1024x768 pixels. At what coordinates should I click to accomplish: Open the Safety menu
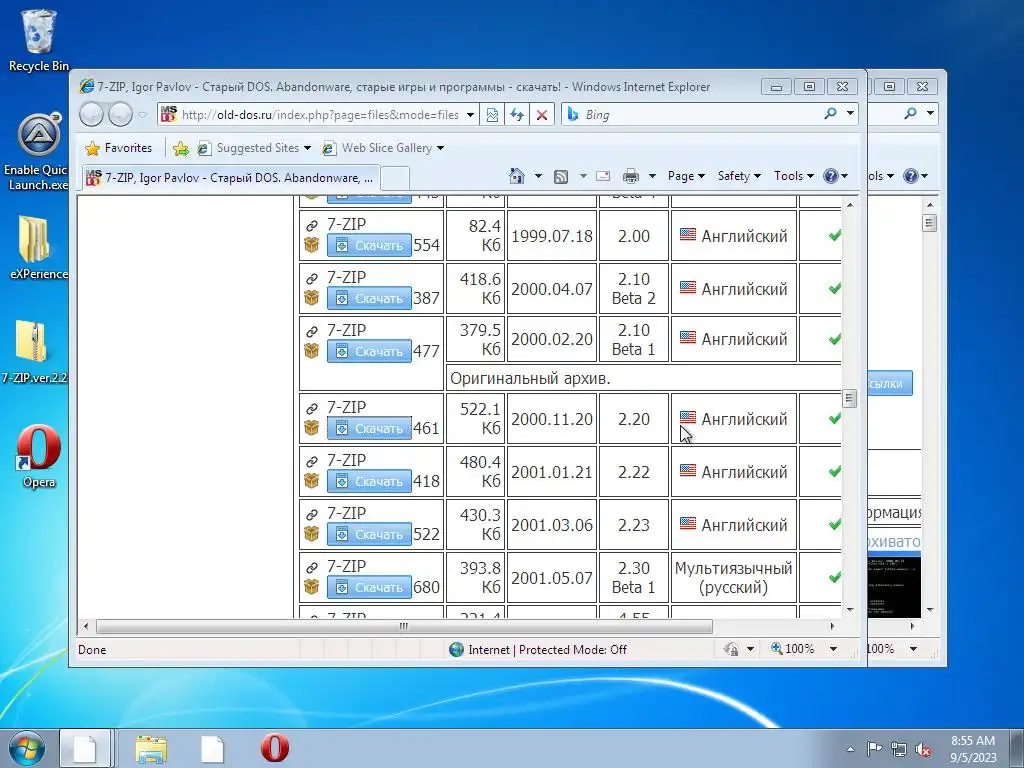pyautogui.click(x=739, y=176)
